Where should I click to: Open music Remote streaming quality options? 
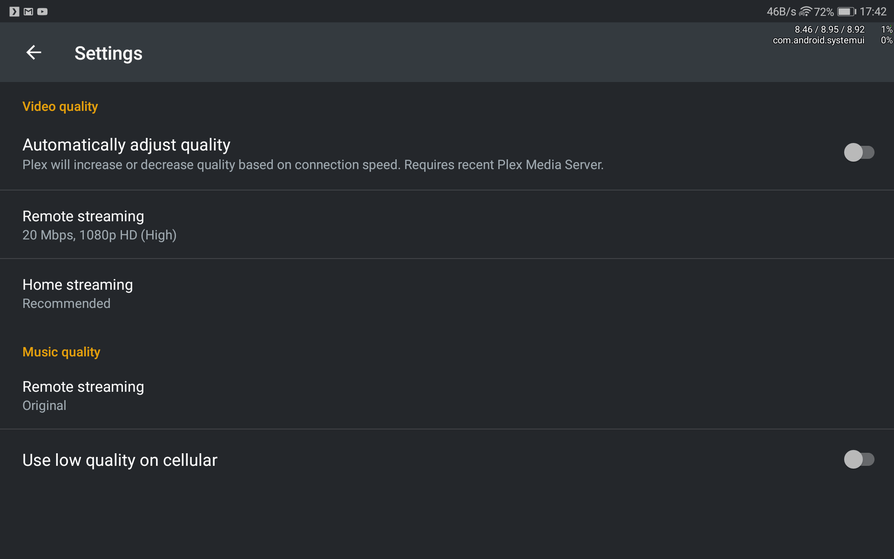pyautogui.click(x=83, y=387)
